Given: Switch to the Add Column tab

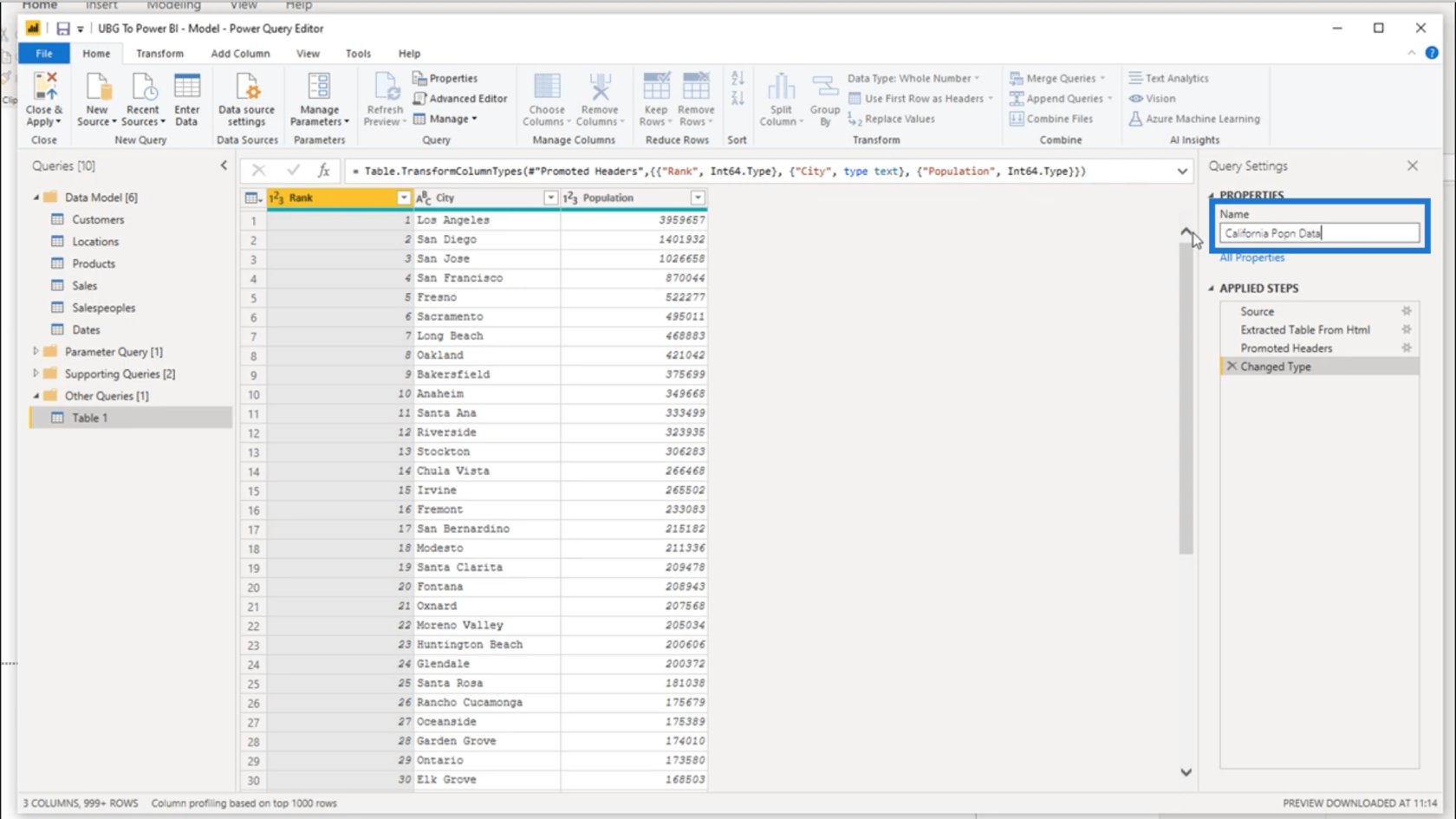Looking at the screenshot, I should point(240,54).
